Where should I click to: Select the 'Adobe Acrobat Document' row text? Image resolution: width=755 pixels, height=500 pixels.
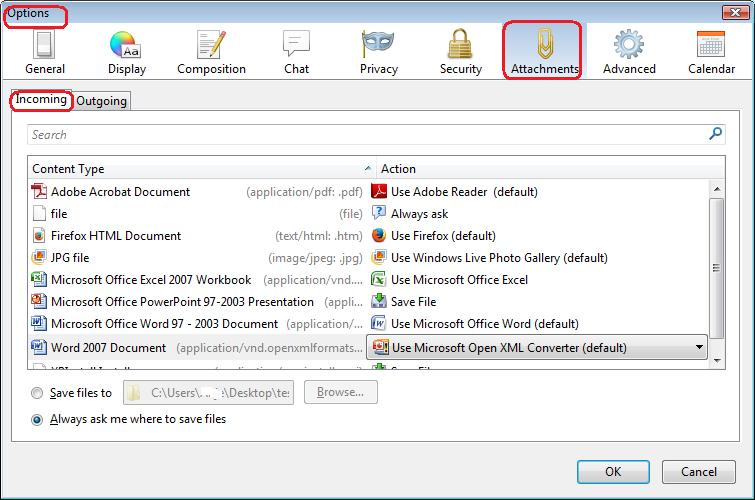120,192
